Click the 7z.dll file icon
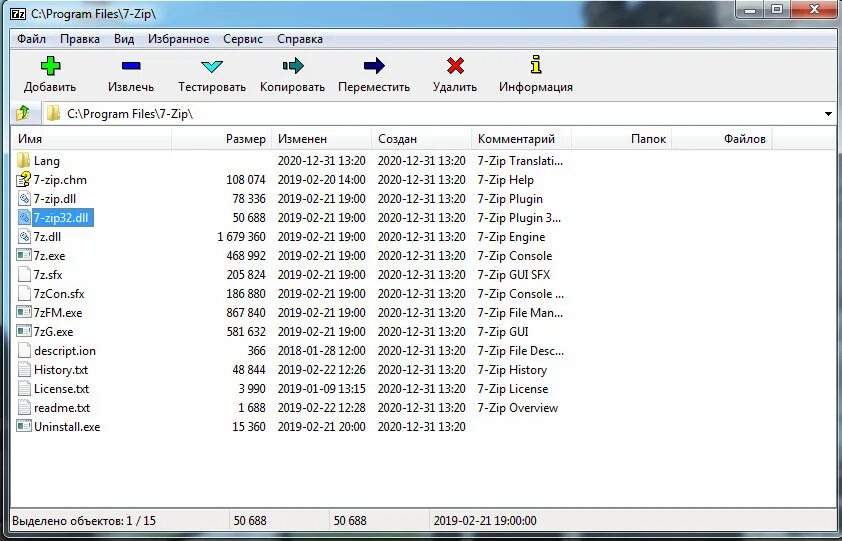 click(x=24, y=236)
